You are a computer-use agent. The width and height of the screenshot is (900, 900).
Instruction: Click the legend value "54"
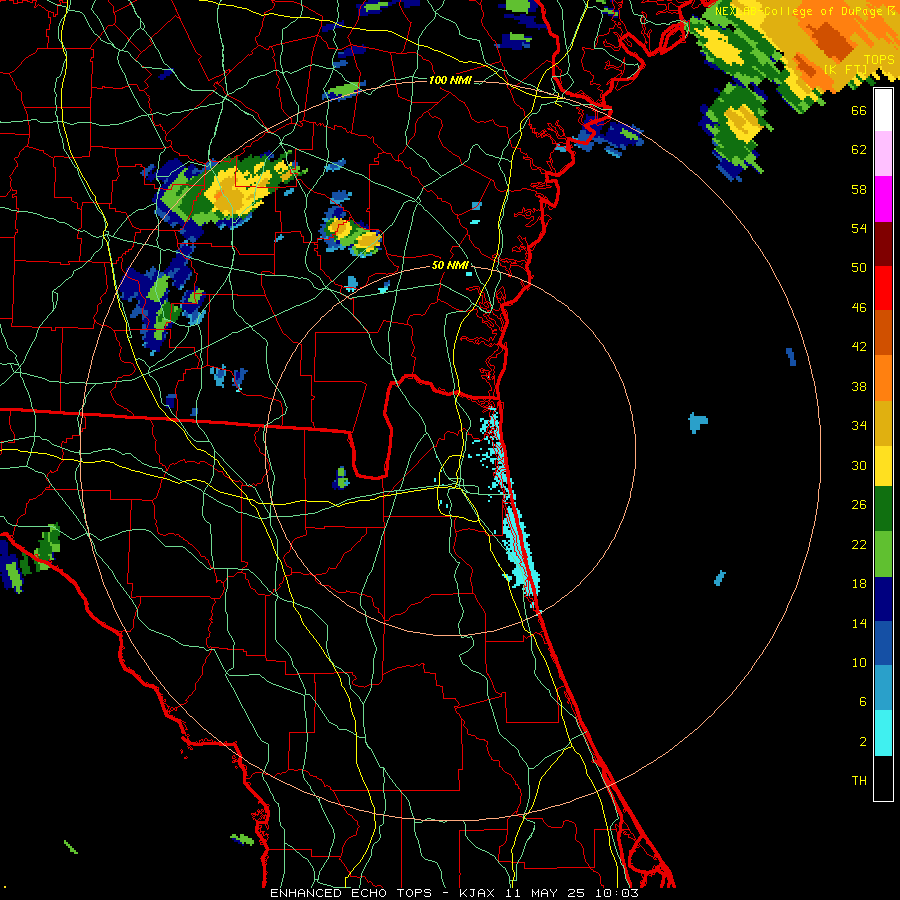point(859,228)
